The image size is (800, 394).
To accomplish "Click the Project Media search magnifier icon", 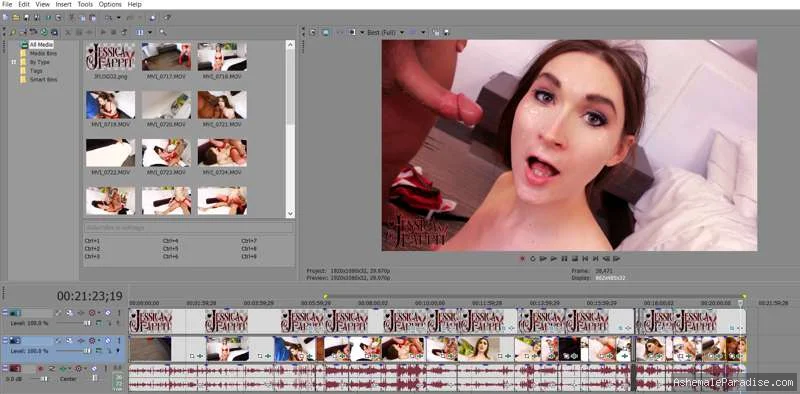I will [x=163, y=32].
